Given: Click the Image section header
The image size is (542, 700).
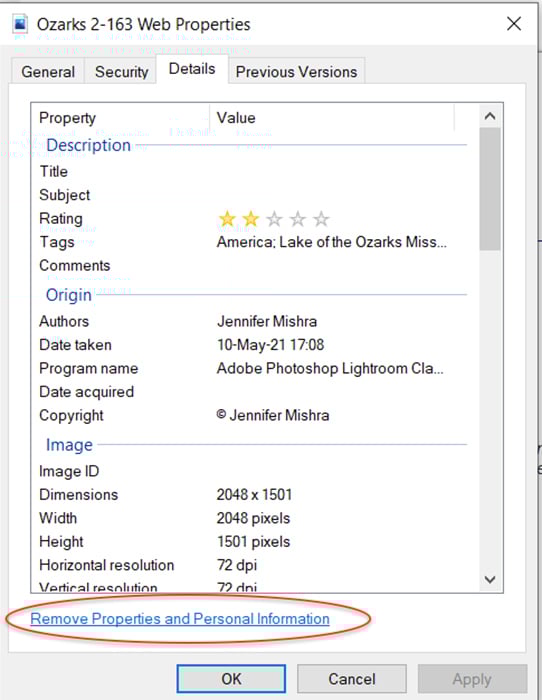Looking at the screenshot, I should point(69,445).
